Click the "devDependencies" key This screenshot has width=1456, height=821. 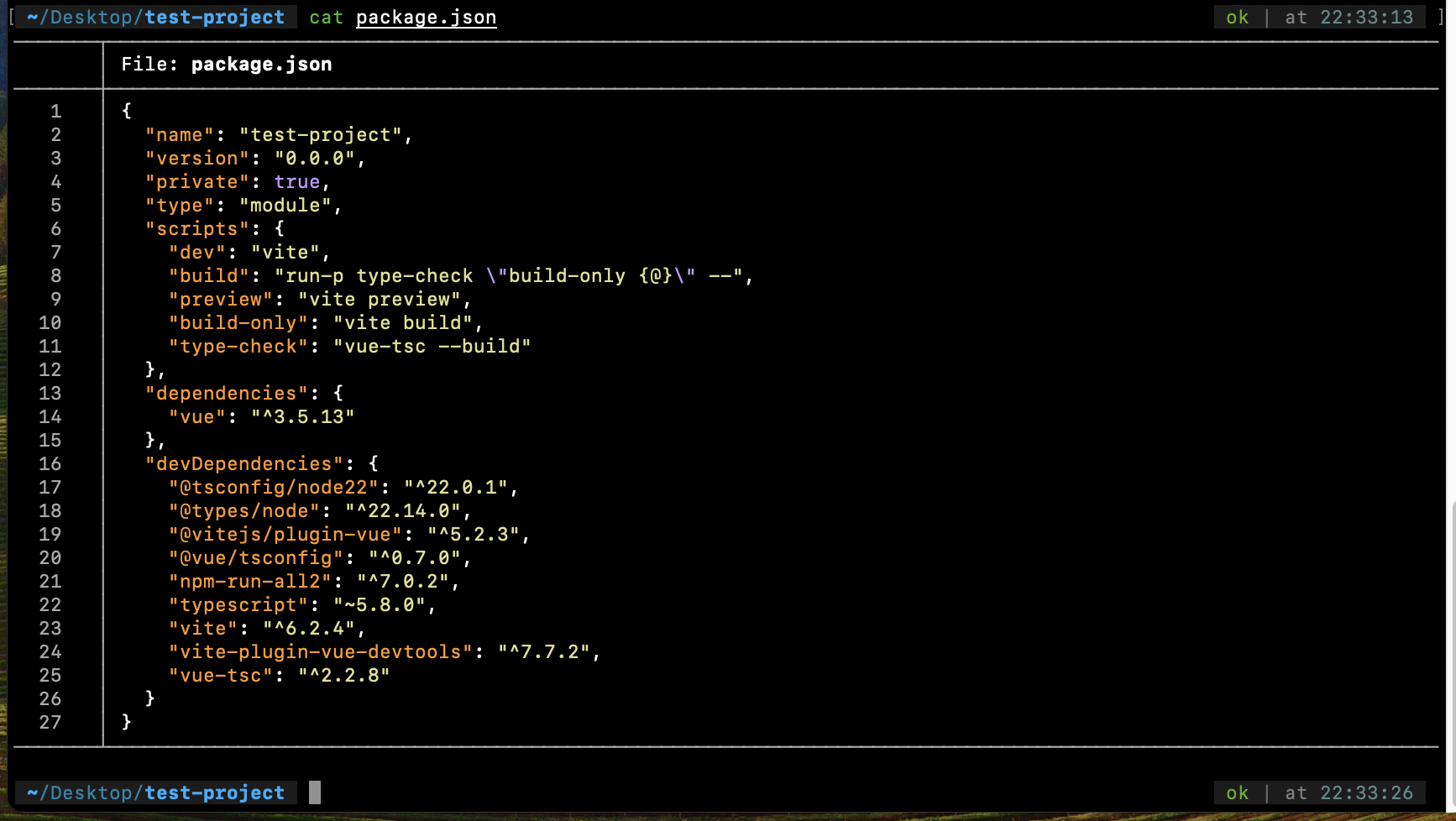(244, 464)
